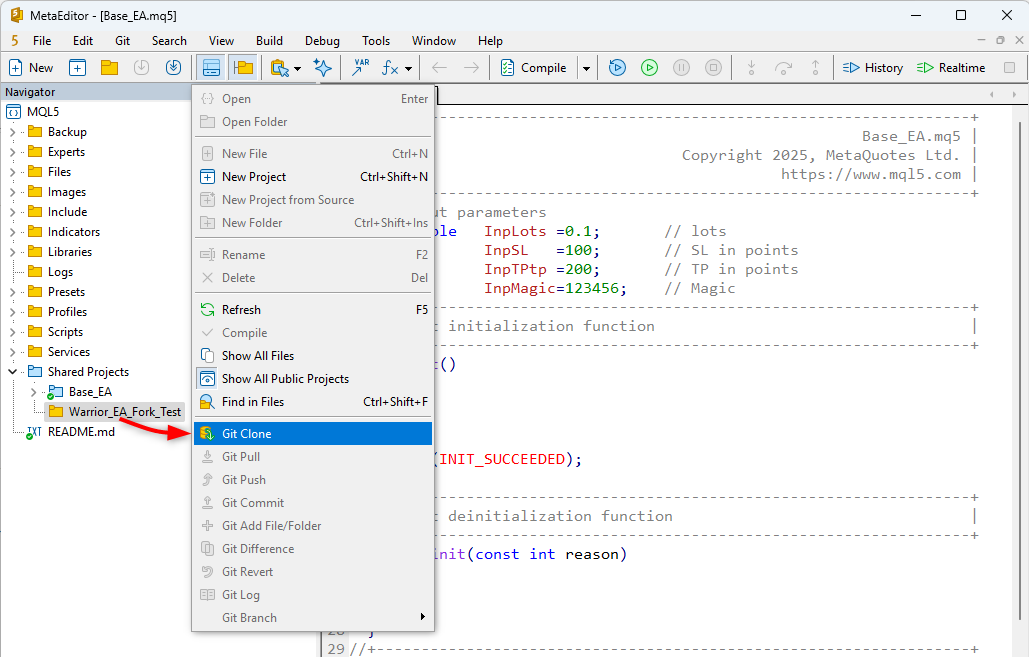
Task: Expand the Indicators folder node
Action: click(12, 232)
